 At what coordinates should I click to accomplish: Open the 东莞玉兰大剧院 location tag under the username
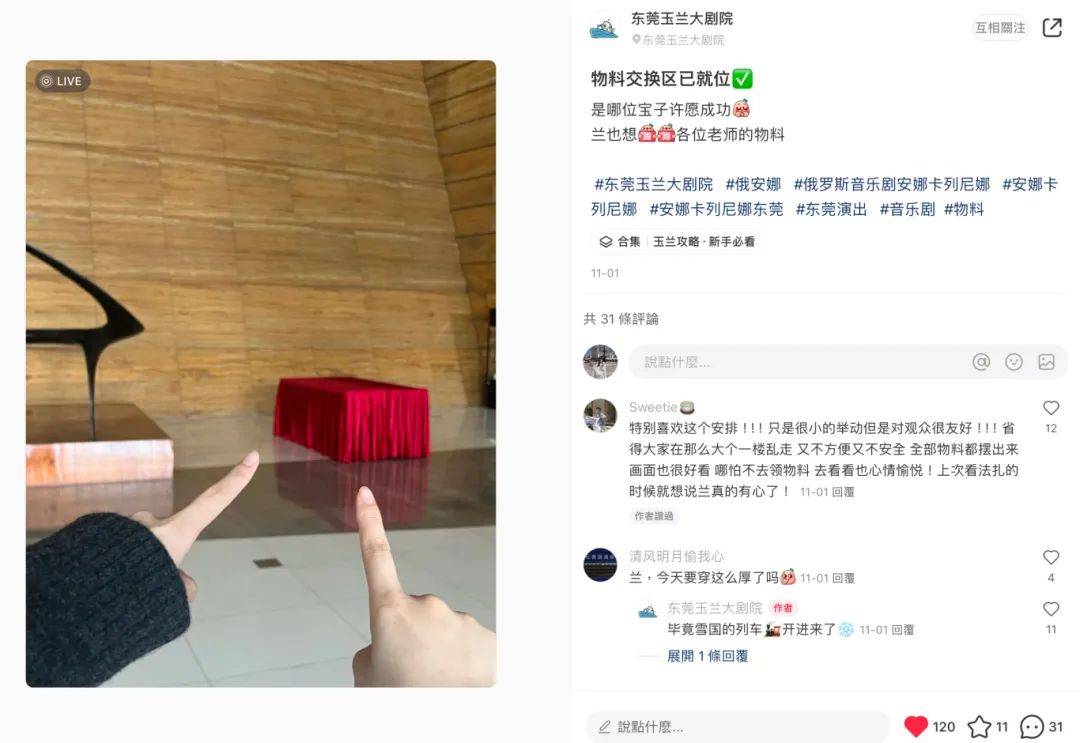pos(678,40)
